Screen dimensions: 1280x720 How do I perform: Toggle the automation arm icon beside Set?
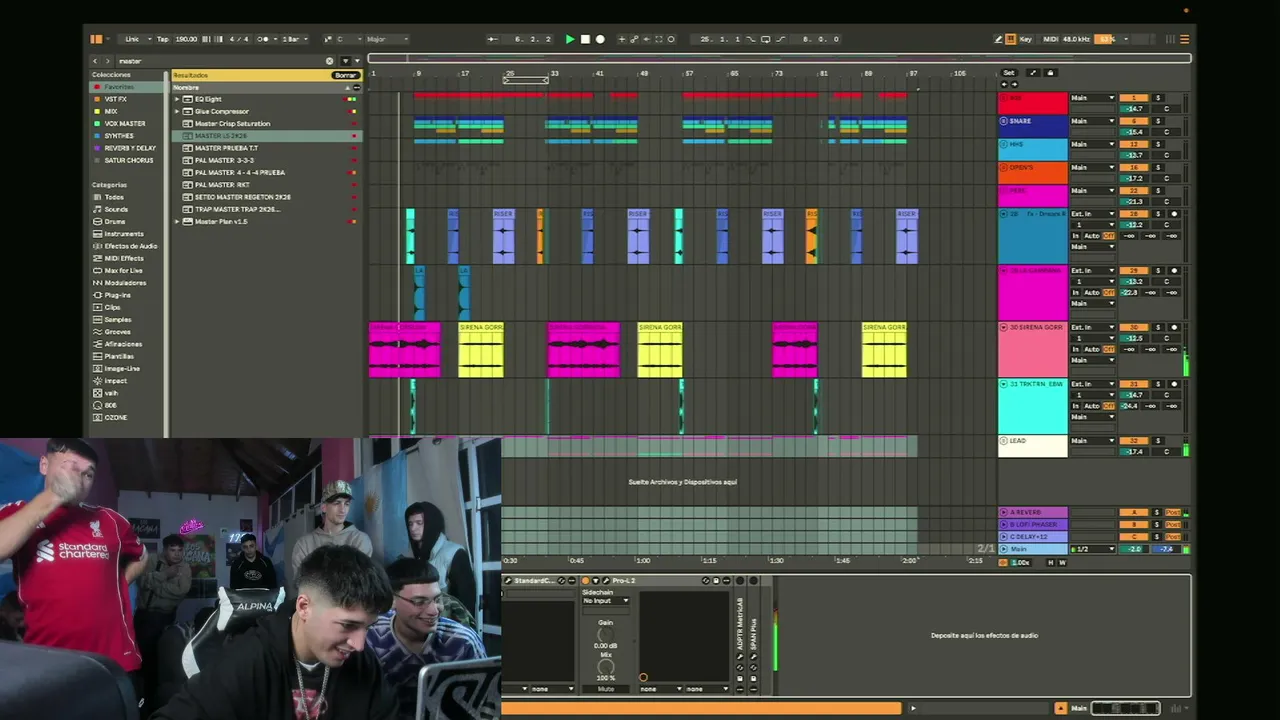pos(1033,73)
